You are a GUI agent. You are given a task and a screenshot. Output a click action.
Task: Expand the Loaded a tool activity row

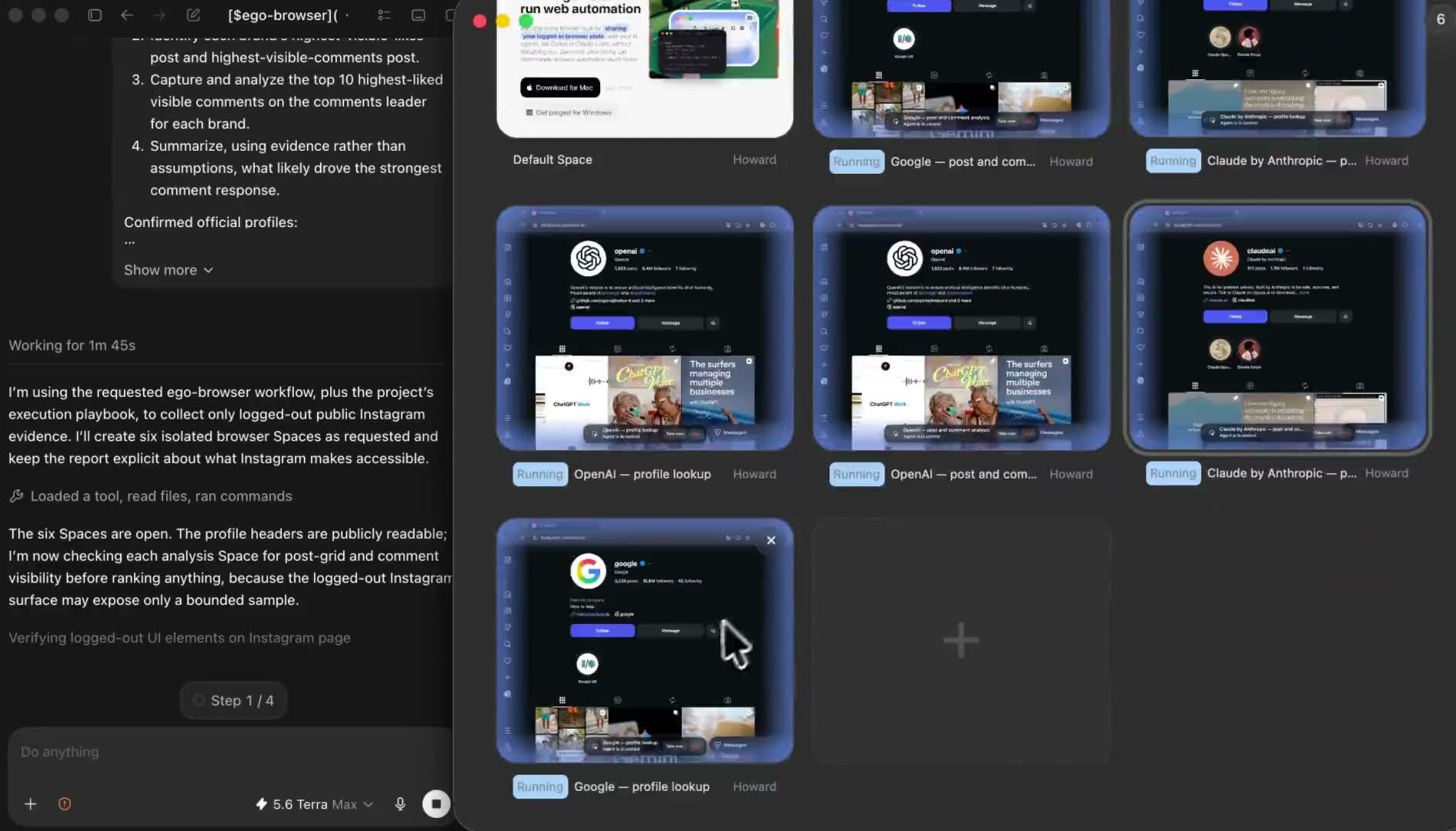point(151,496)
